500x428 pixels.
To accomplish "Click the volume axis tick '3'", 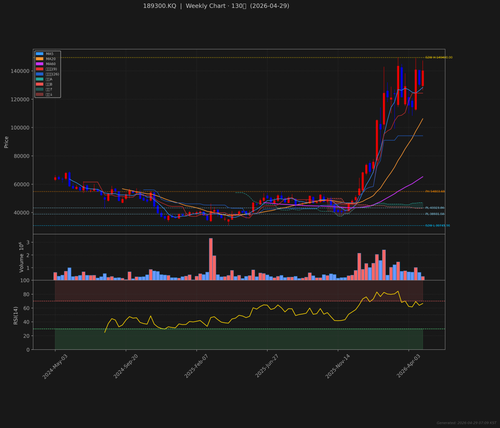I will [x=28, y=242].
